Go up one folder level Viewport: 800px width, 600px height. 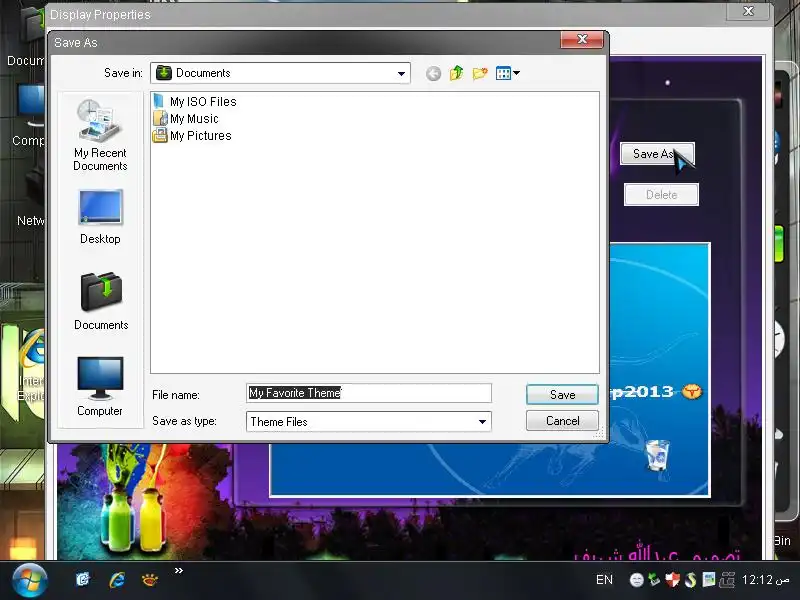pyautogui.click(x=456, y=73)
